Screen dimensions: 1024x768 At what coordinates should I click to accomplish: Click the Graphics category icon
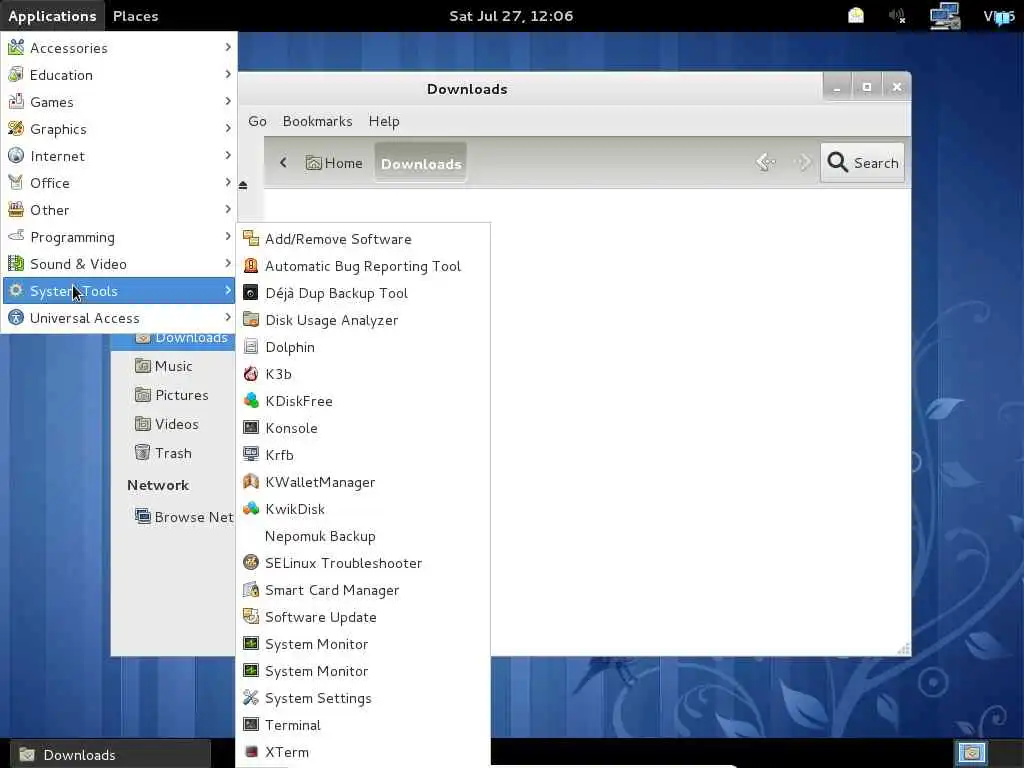click(x=16, y=129)
